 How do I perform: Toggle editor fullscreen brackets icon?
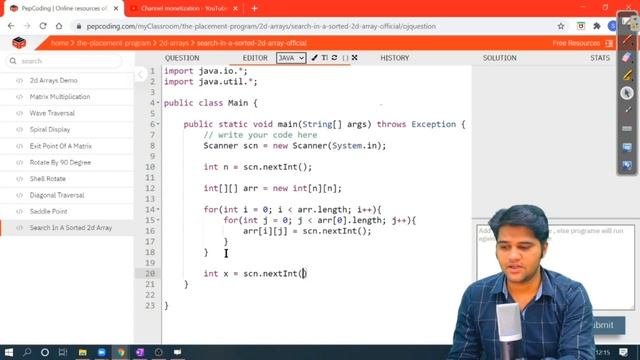(x=345, y=58)
